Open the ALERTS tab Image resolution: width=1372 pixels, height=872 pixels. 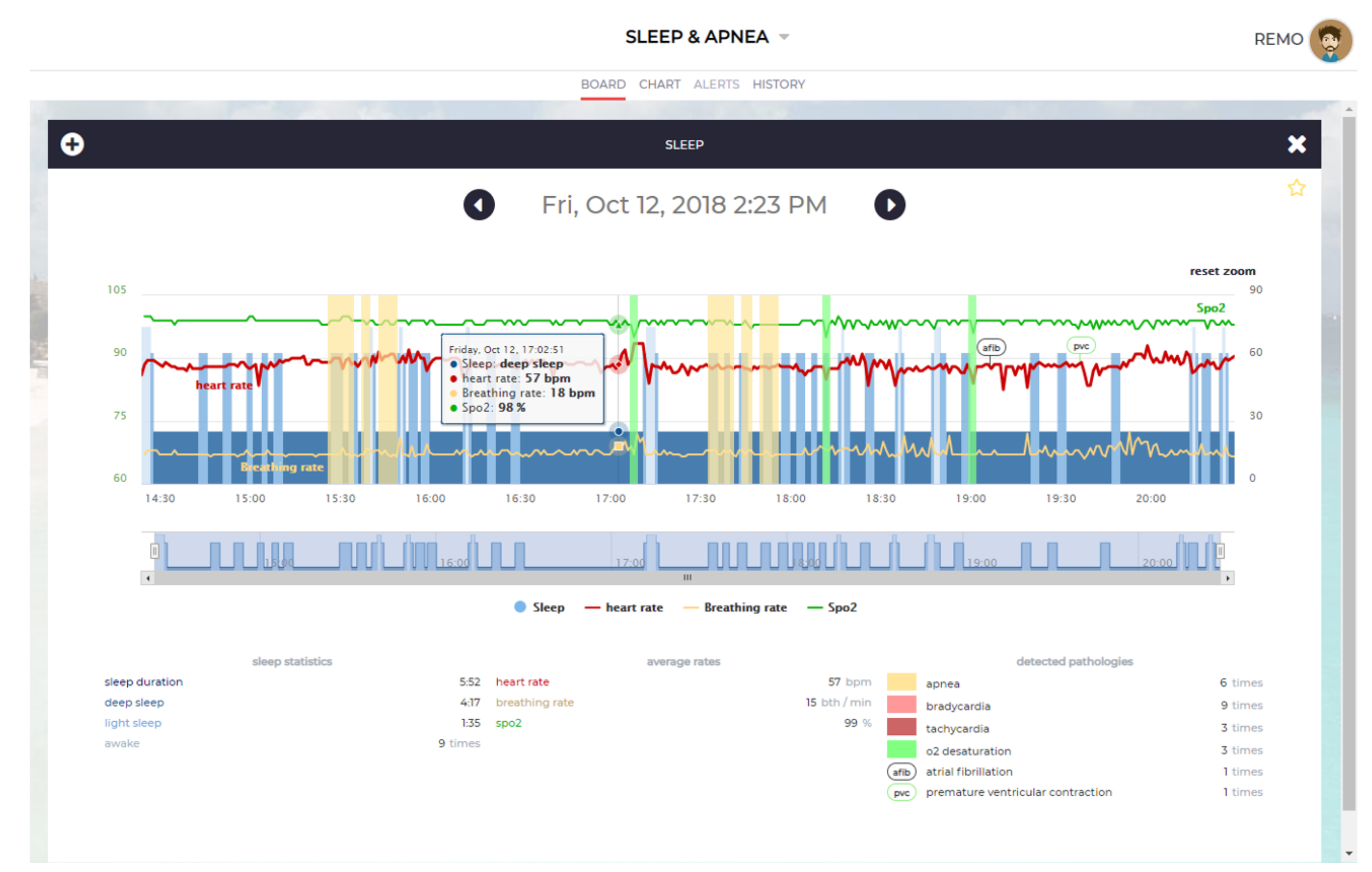(x=716, y=84)
